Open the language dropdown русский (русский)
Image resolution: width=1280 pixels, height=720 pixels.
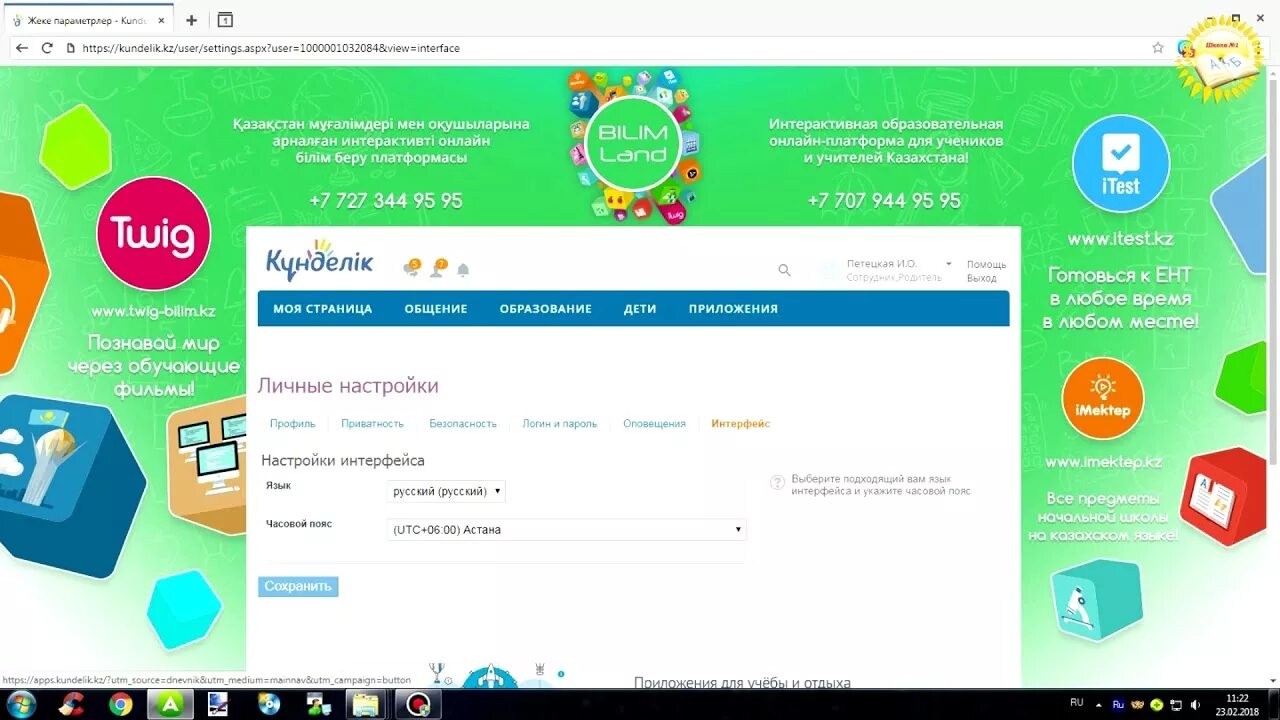[x=446, y=491]
